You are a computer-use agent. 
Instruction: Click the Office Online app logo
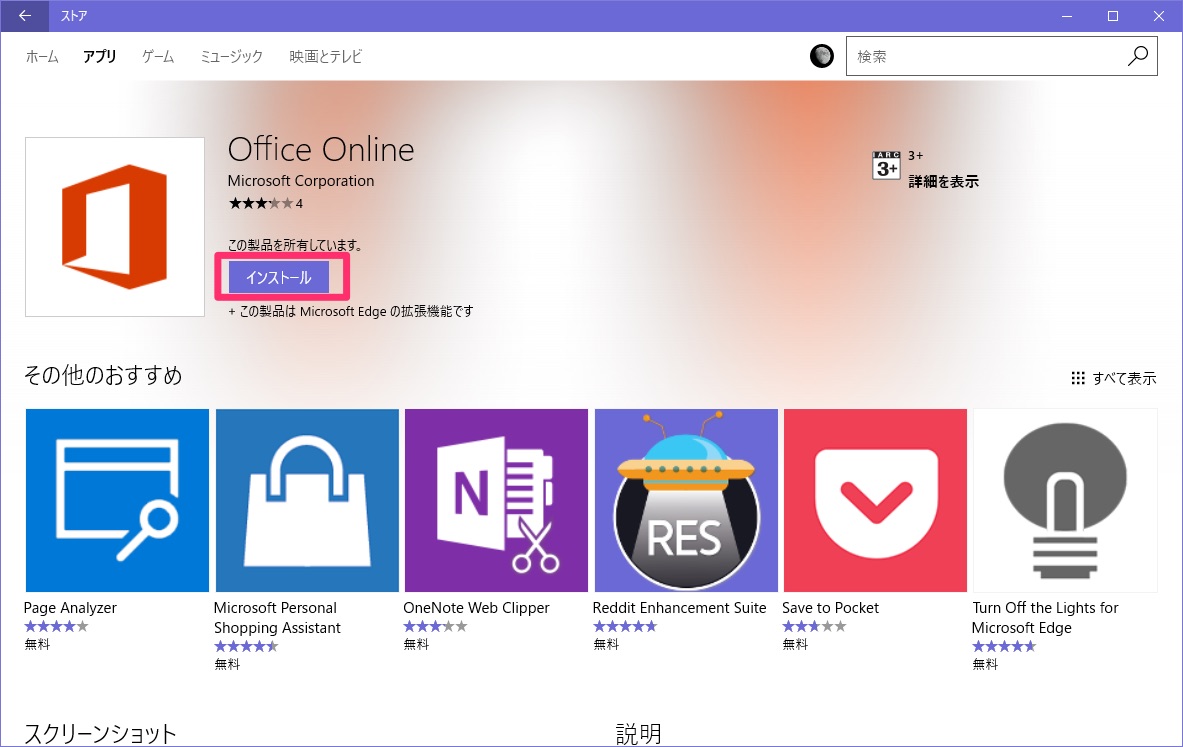[115, 226]
